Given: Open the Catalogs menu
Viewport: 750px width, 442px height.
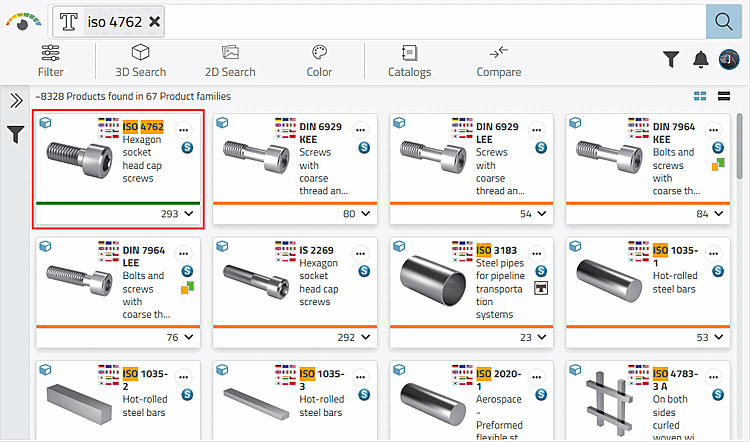Looking at the screenshot, I should coord(409,60).
